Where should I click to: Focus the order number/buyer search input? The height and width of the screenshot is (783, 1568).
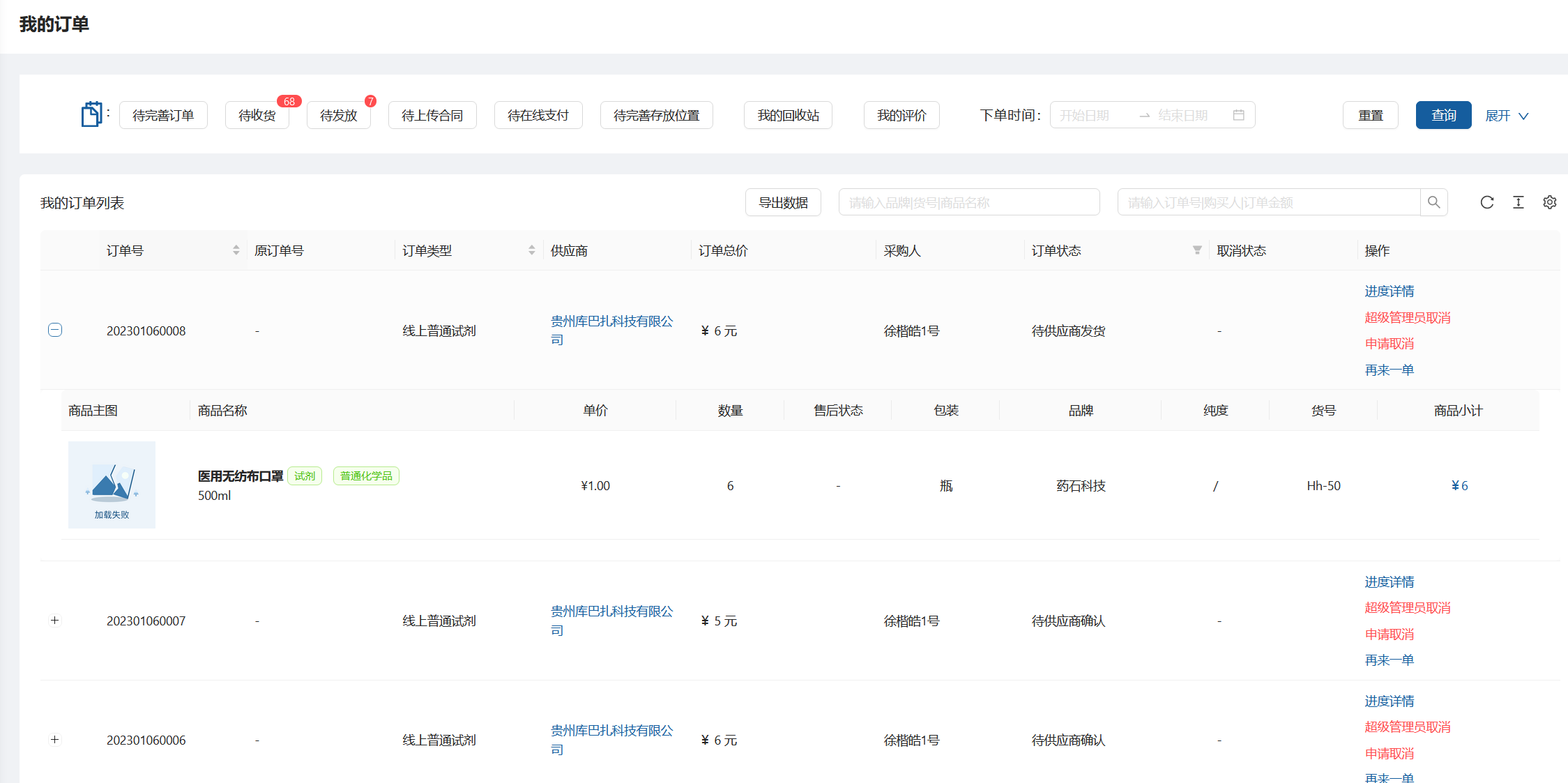click(x=1269, y=202)
